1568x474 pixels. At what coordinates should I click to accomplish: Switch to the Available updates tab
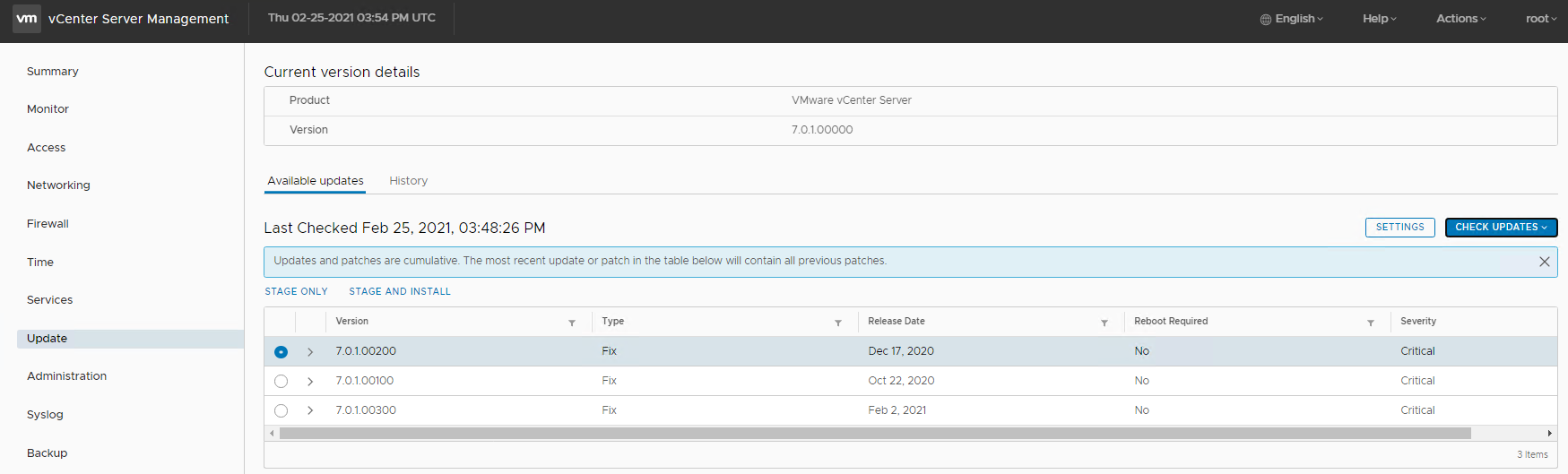tap(316, 181)
